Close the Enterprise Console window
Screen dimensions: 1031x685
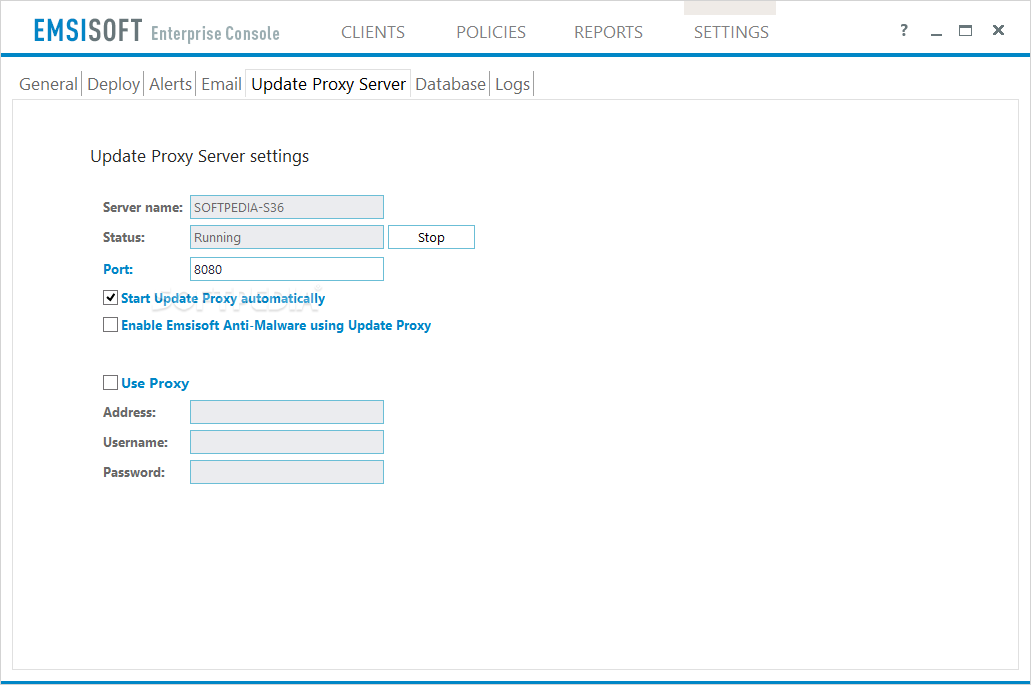pyautogui.click(x=998, y=30)
